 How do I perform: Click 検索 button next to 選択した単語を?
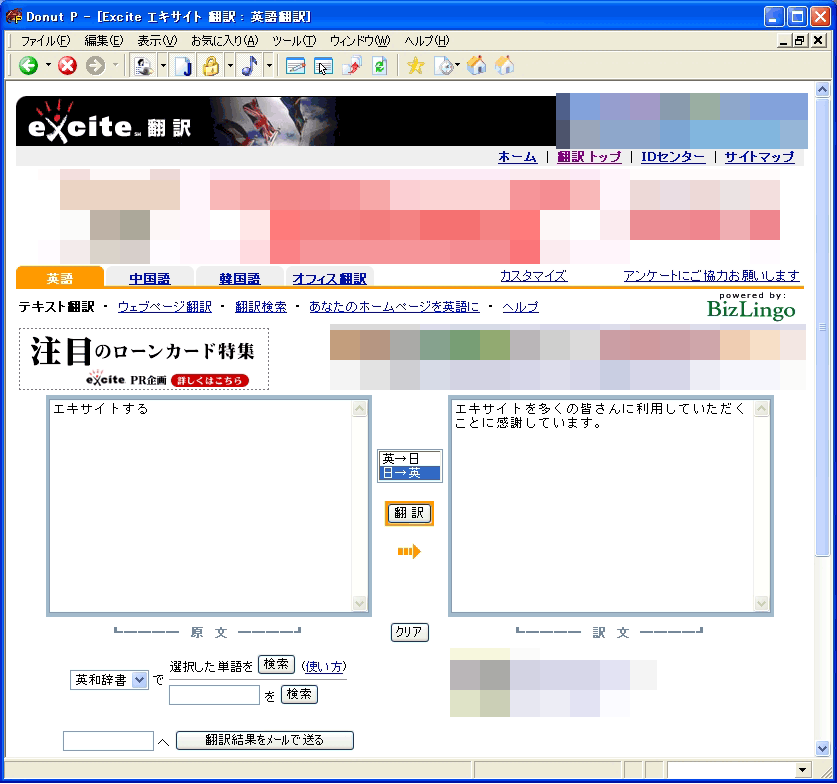[276, 664]
